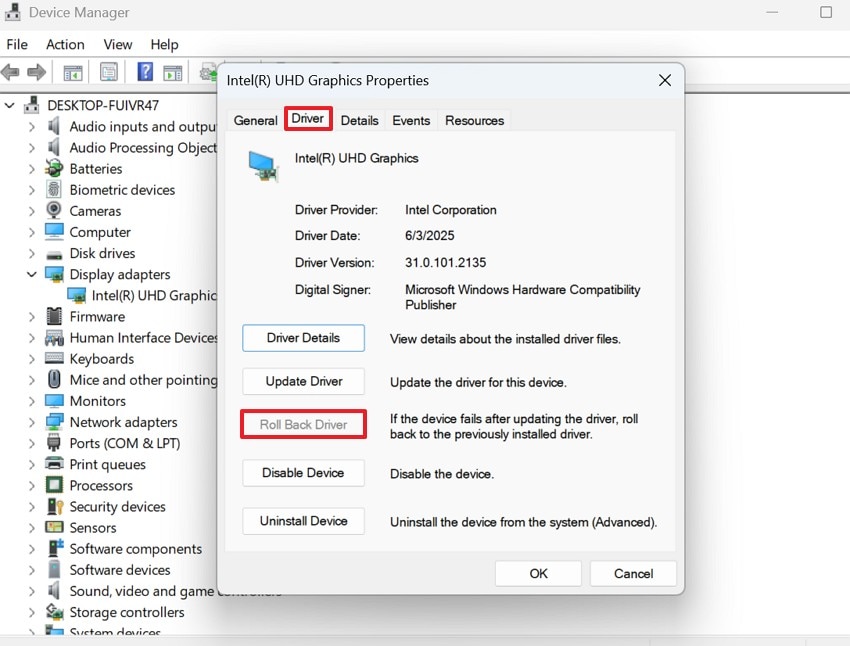The width and height of the screenshot is (850, 646).
Task: Close the Intel UHD Graphics Properties dialog
Action: point(665,80)
